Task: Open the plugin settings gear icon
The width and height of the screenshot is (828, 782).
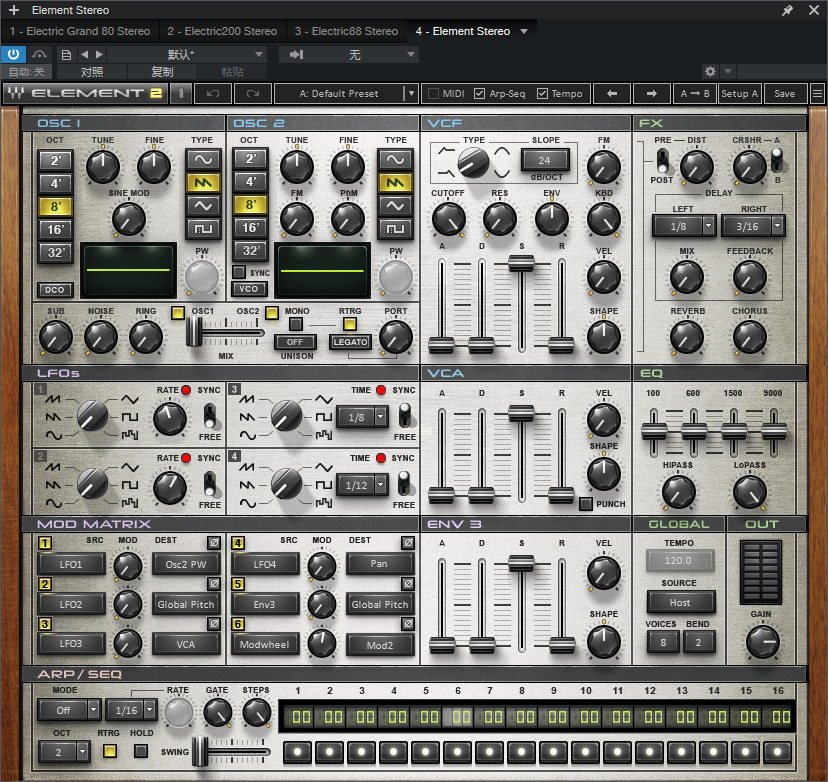Action: 710,71
